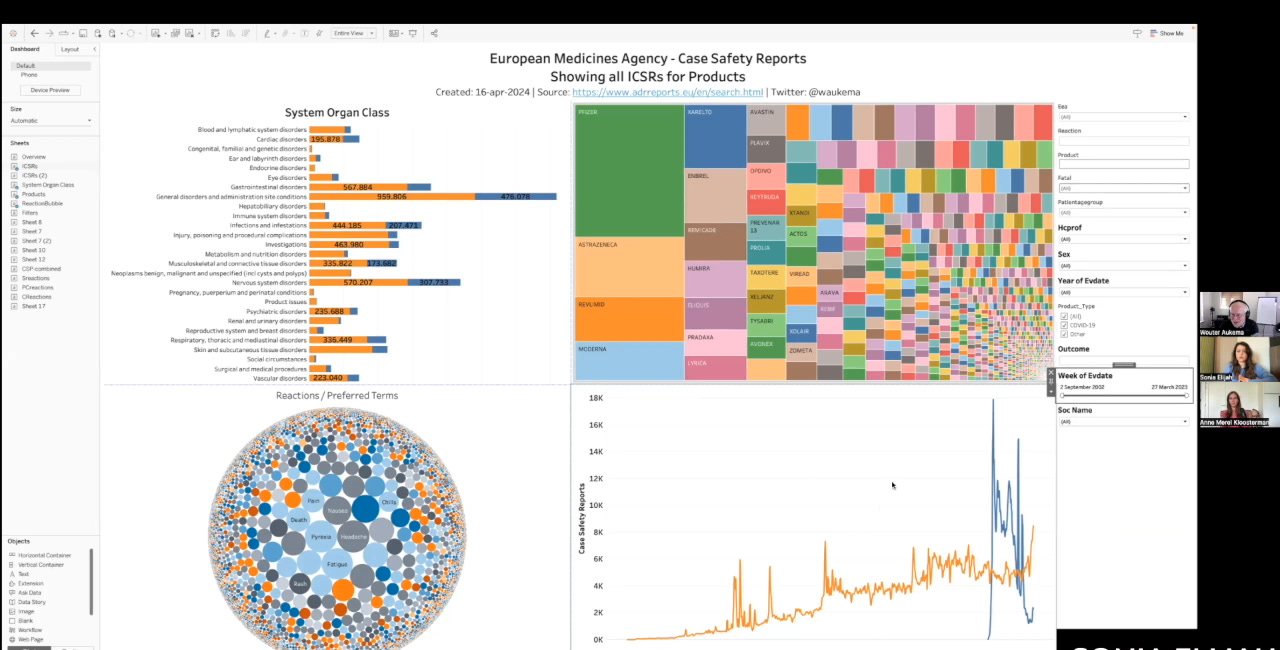Open the Size Automatic dropdown
Image resolution: width=1280 pixels, height=650 pixels.
click(x=50, y=121)
